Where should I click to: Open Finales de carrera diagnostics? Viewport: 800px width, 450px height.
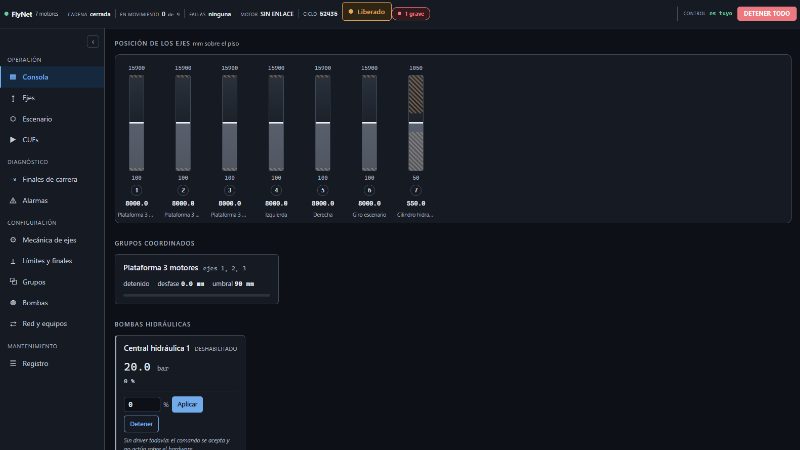(x=52, y=180)
